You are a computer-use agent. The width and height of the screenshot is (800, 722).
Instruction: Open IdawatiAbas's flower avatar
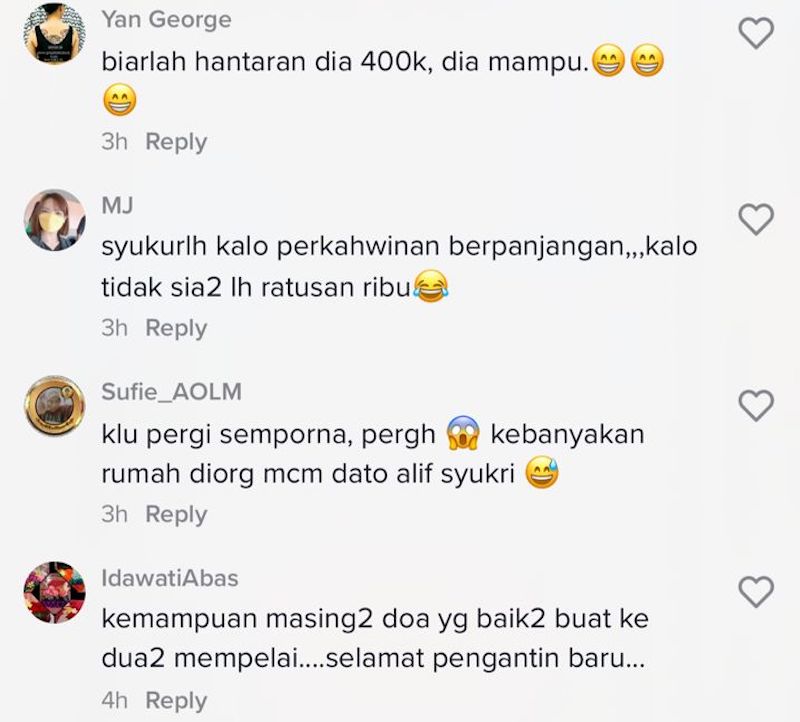click(55, 592)
